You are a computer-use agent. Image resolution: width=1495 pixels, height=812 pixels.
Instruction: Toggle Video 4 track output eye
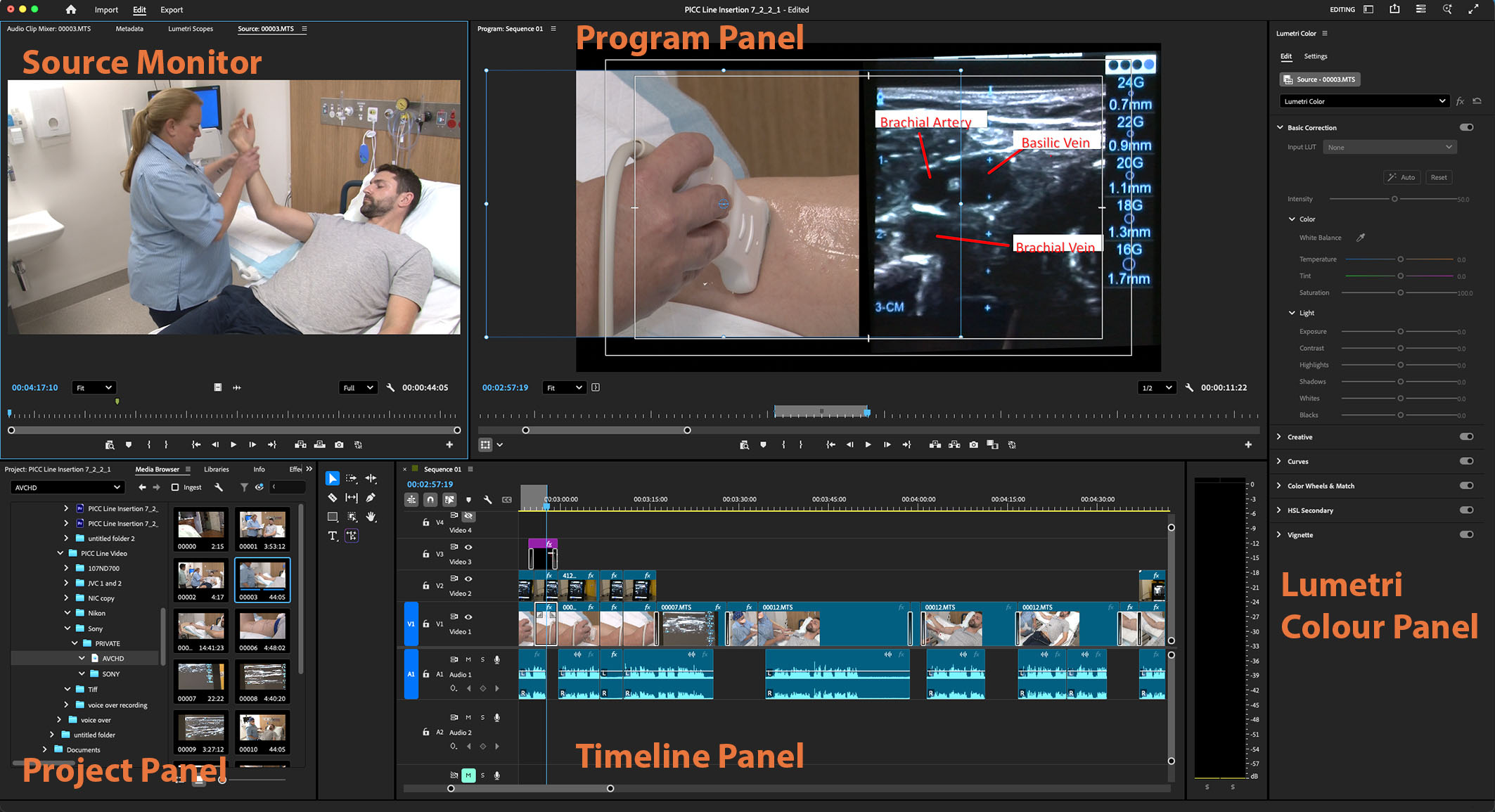[468, 515]
